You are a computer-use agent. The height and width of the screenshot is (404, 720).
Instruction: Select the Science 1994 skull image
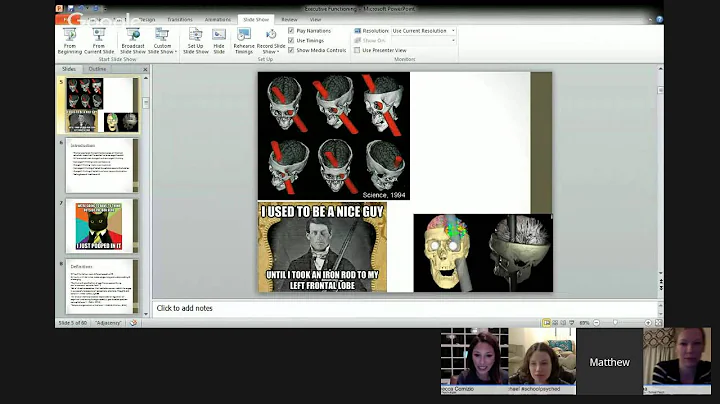point(334,136)
